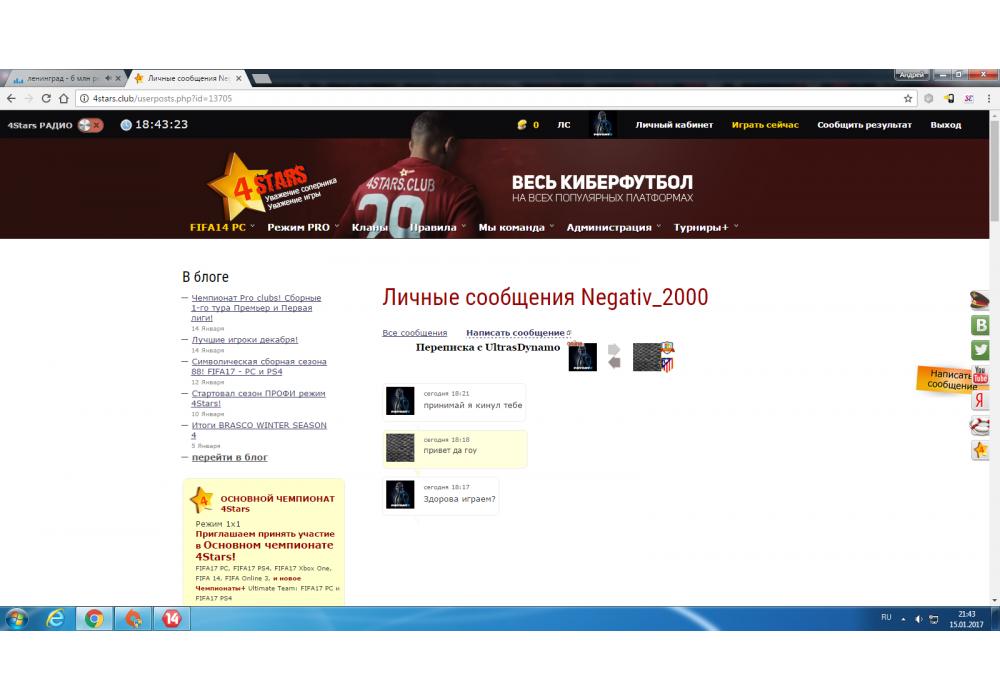
Task: Click the UltrasDynamo gray avatar in the header
Action: (647, 357)
